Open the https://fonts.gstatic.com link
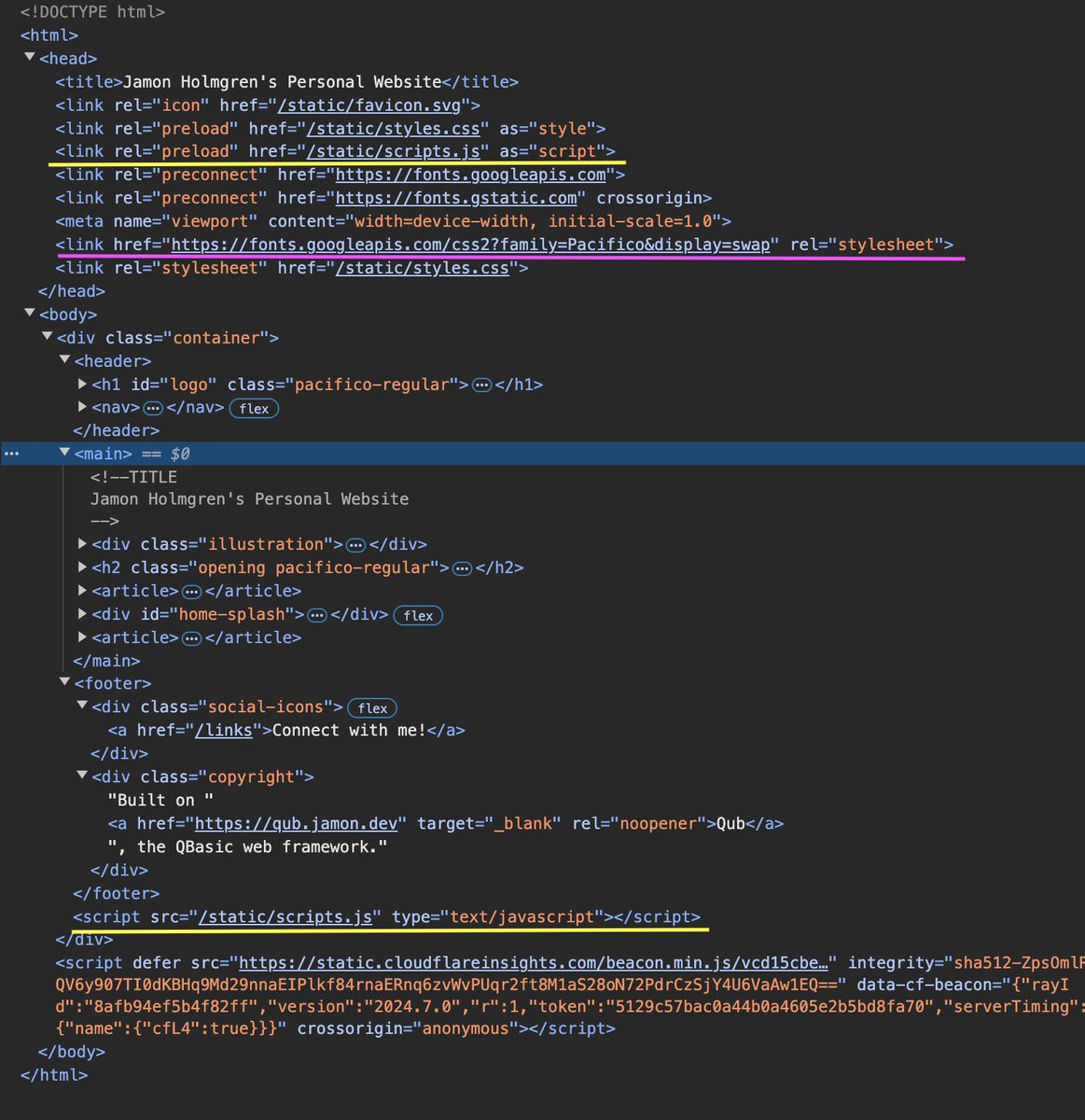 [456, 198]
